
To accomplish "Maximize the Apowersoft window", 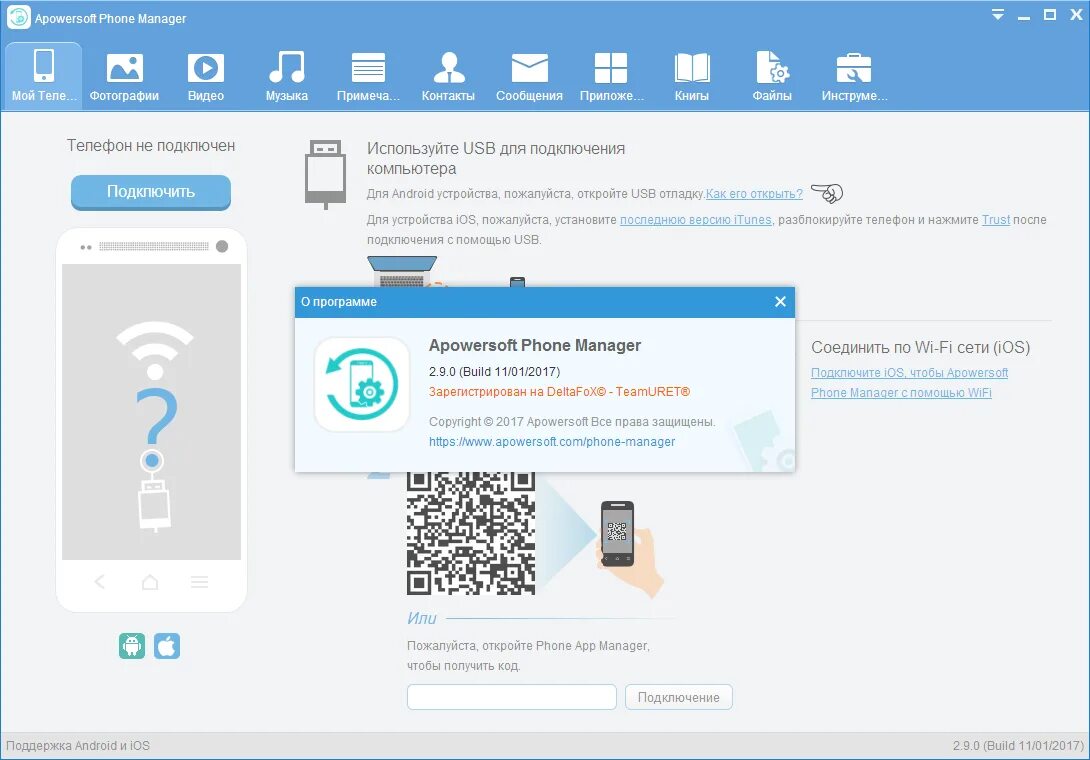I will pyautogui.click(x=1050, y=15).
